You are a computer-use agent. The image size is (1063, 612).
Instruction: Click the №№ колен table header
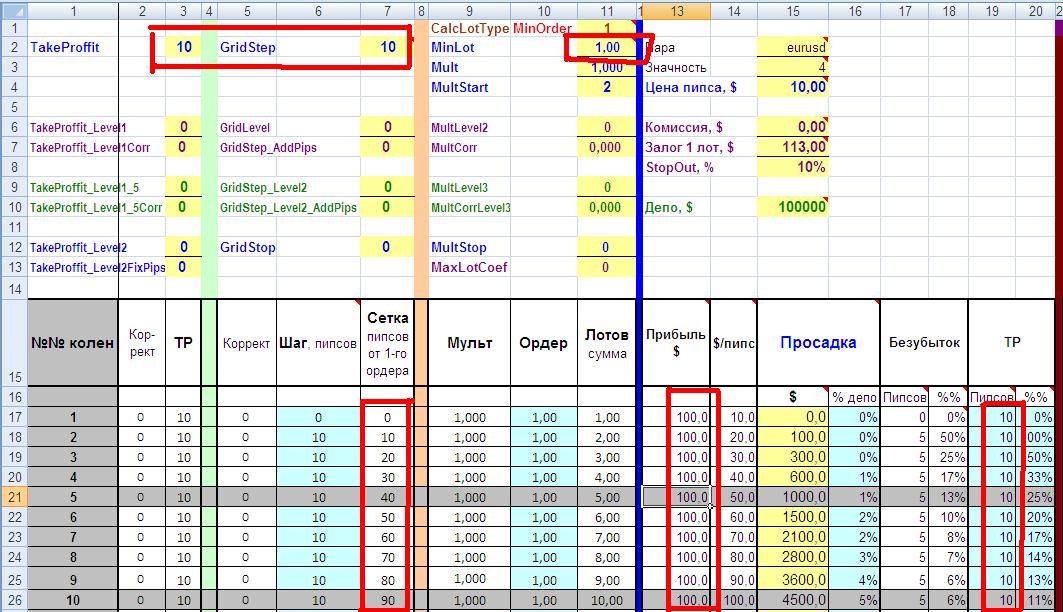(73, 343)
